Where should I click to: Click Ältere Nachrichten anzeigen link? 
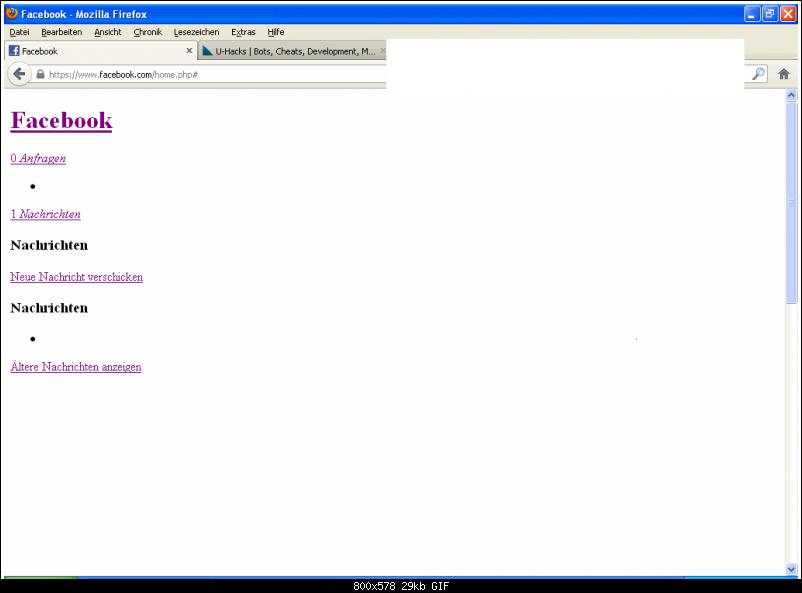coord(76,367)
